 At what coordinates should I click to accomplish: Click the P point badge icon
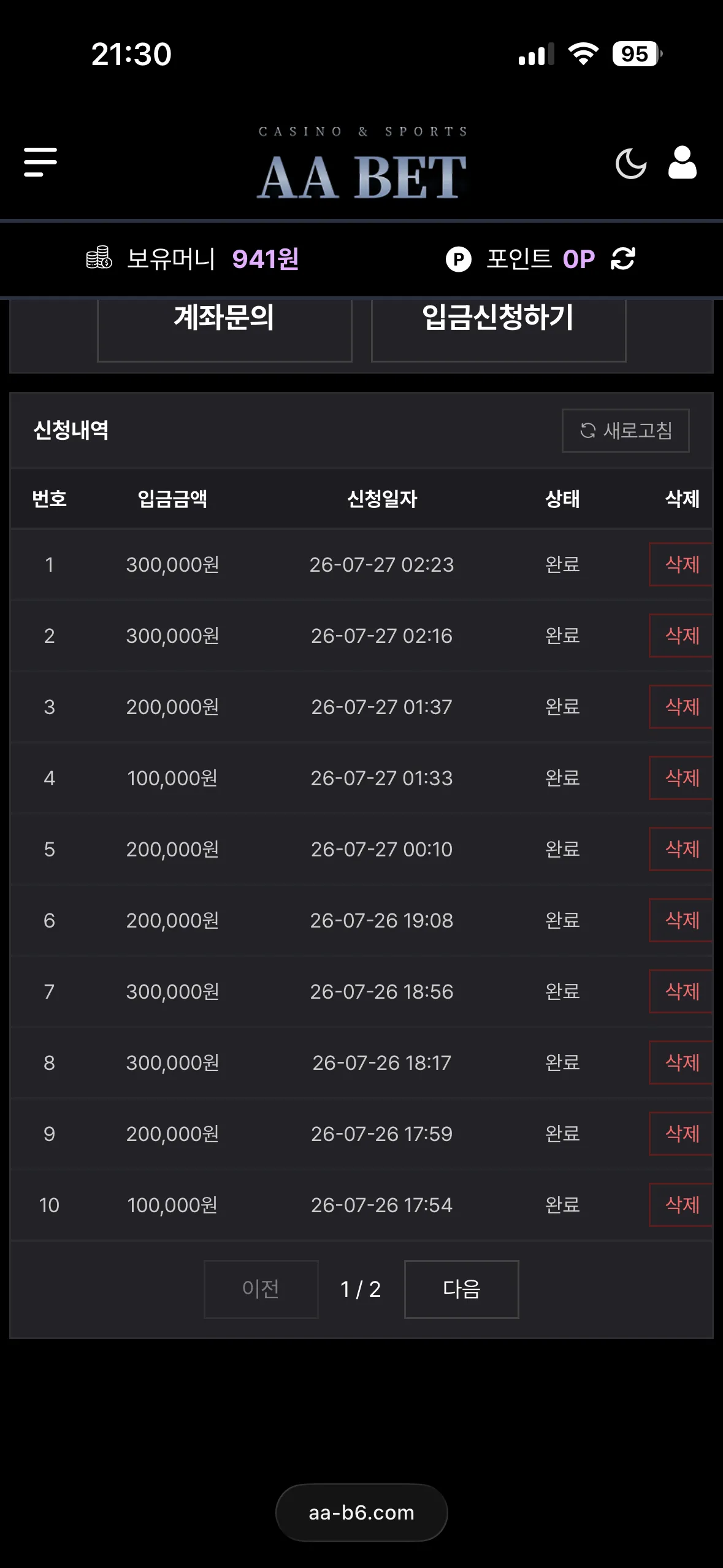pos(458,259)
